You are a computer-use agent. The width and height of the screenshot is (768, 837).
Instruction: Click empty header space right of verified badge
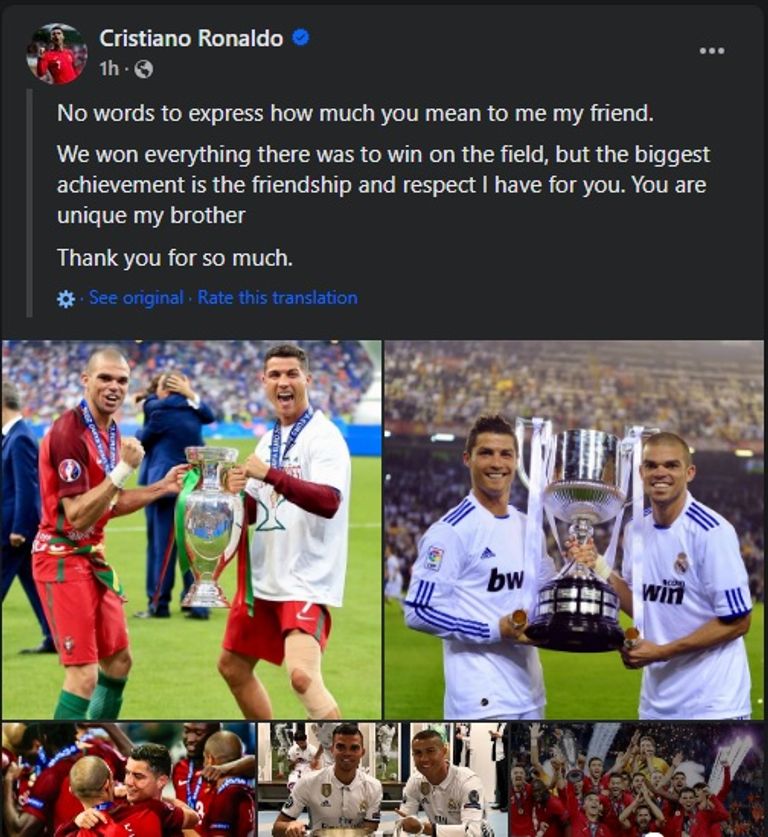[500, 40]
